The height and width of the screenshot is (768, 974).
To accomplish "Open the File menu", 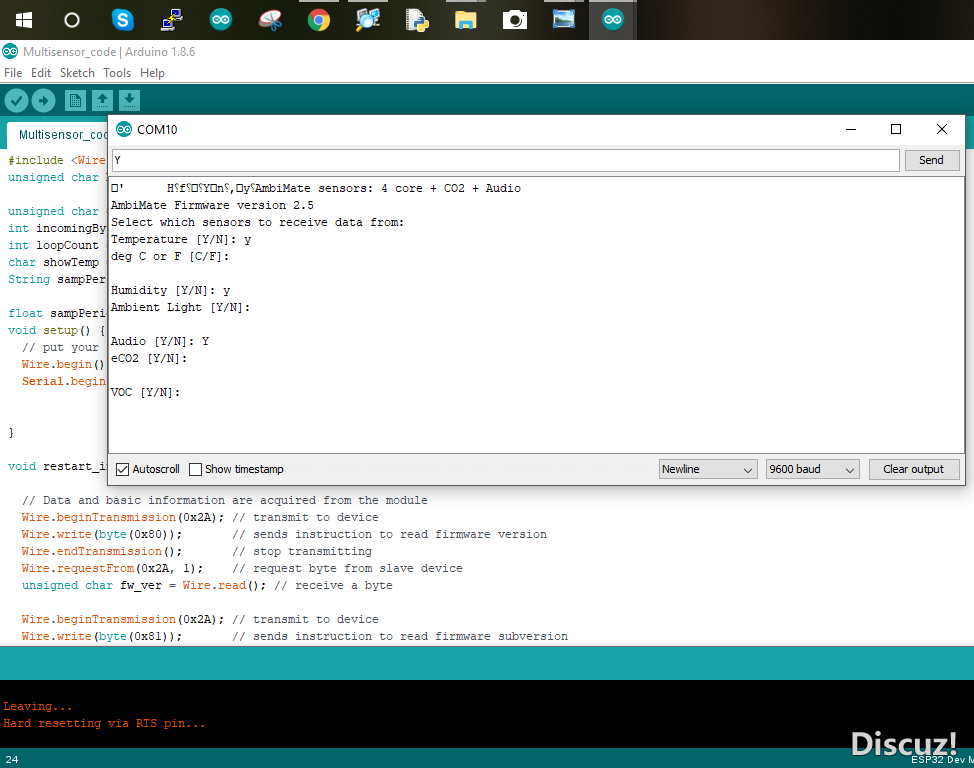I will point(13,73).
